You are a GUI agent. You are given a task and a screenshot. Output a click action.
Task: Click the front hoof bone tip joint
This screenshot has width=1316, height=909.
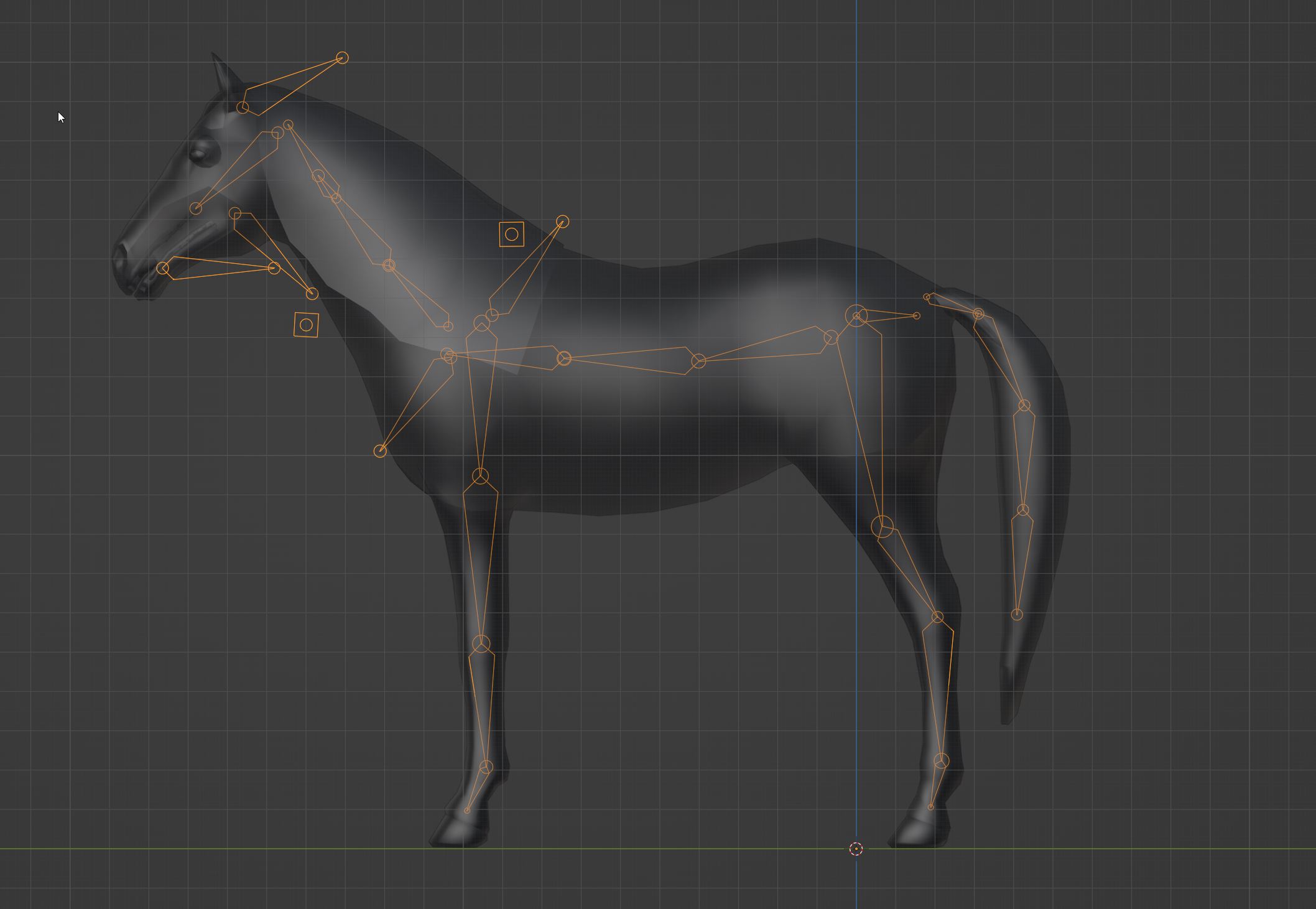[x=467, y=811]
